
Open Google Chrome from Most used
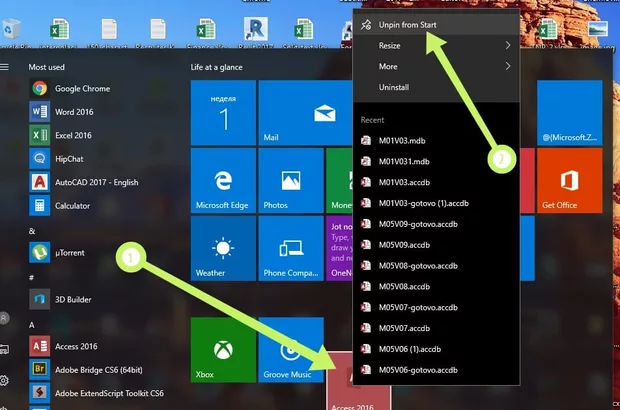pos(71,89)
